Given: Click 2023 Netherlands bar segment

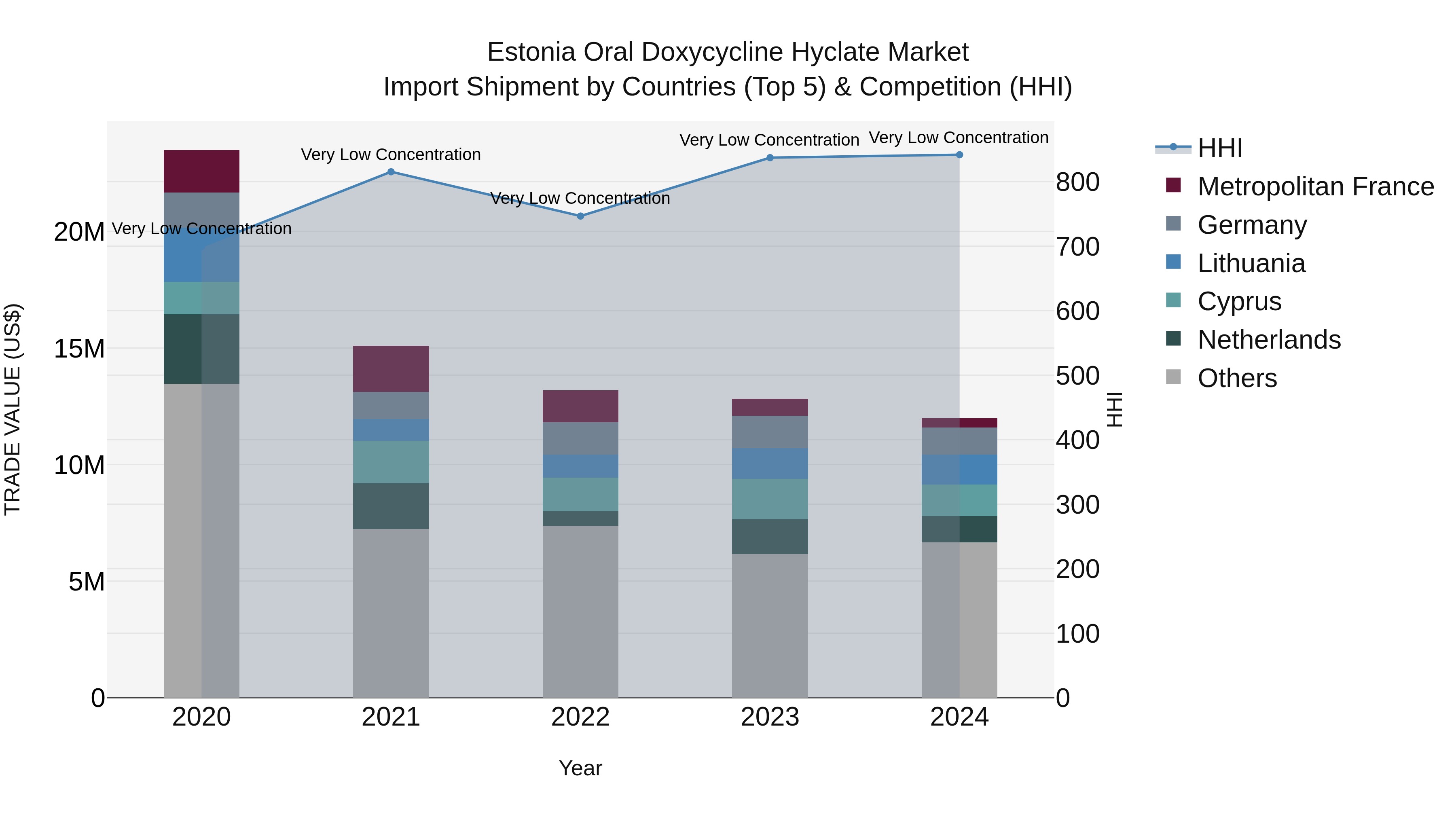Looking at the screenshot, I should [770, 536].
